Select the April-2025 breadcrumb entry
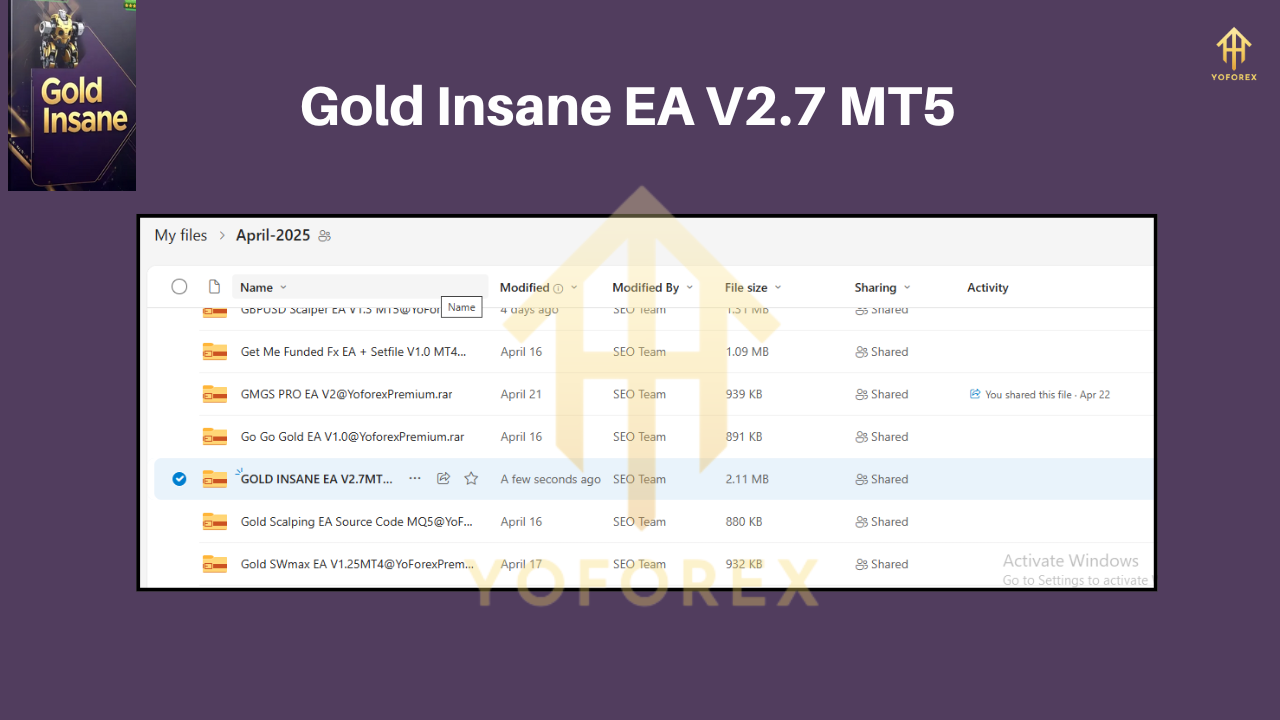 click(272, 235)
